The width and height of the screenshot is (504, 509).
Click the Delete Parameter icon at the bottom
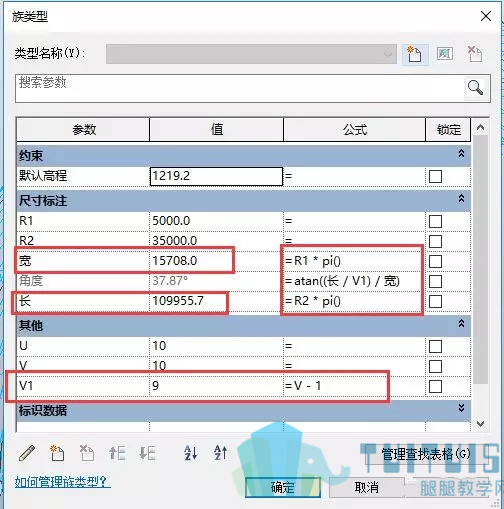point(87,453)
